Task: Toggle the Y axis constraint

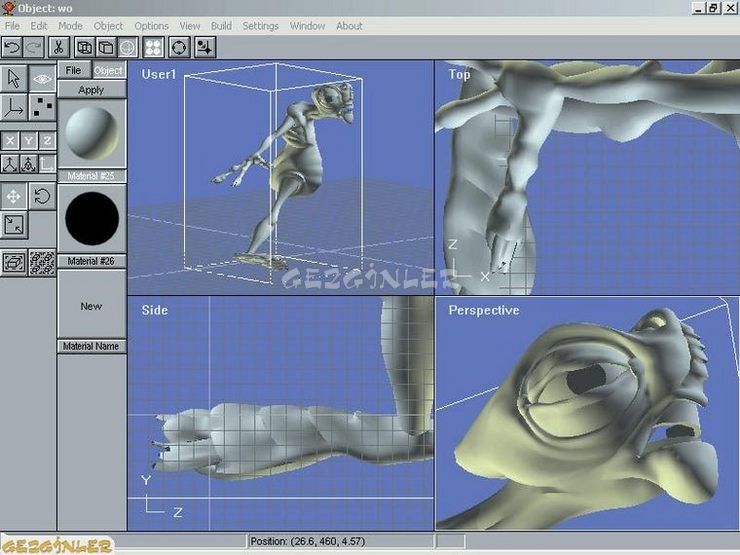Action: click(28, 141)
